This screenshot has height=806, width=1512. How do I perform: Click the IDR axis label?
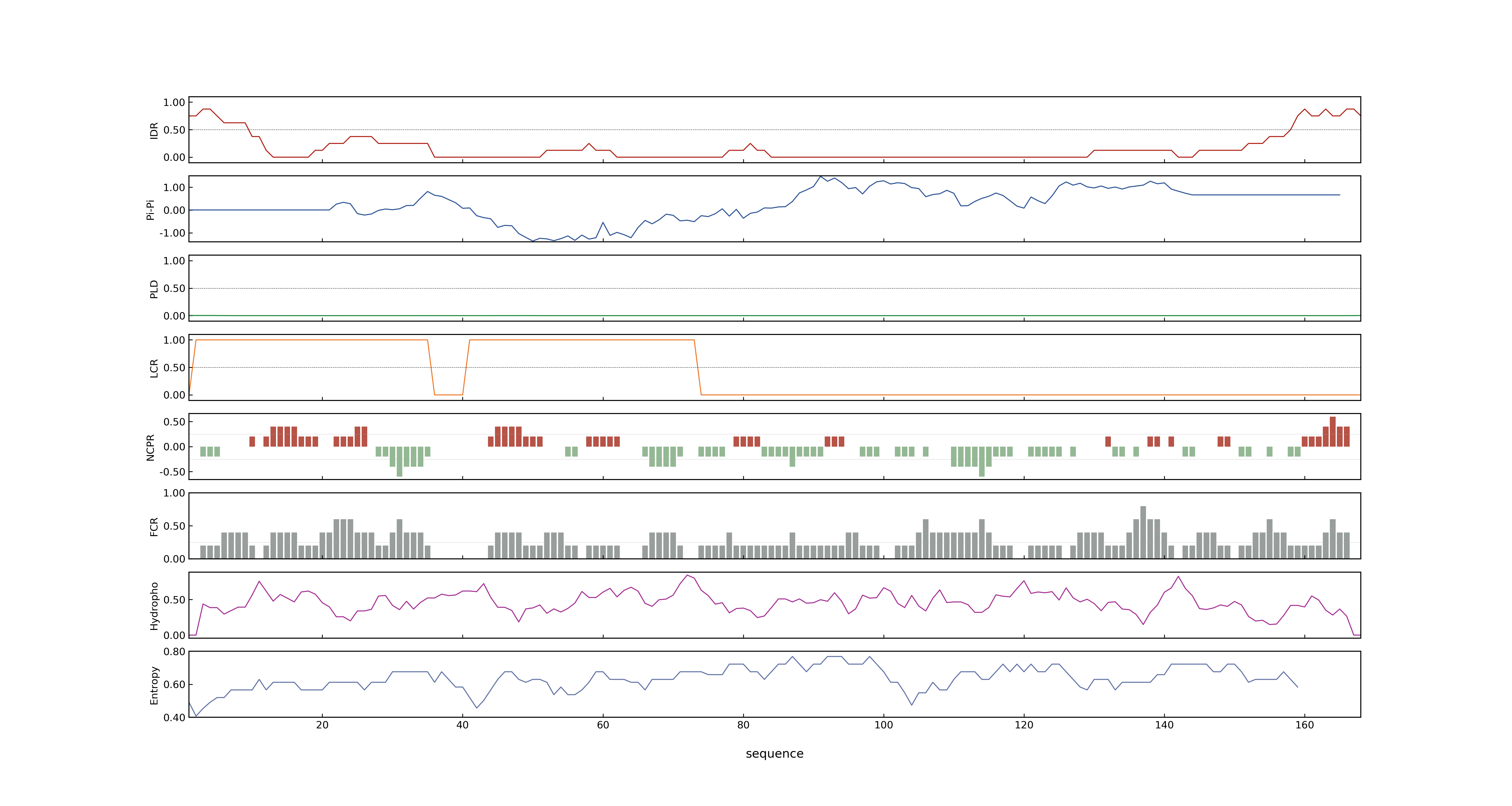click(x=154, y=130)
